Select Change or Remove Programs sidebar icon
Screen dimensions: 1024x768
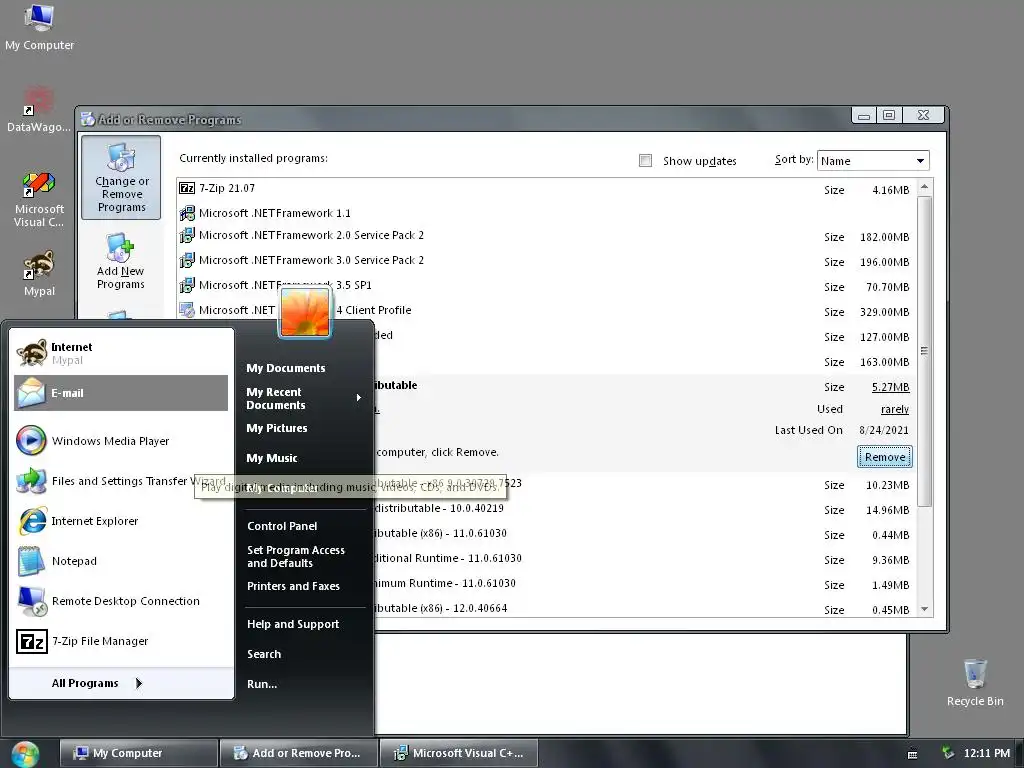[x=121, y=178]
